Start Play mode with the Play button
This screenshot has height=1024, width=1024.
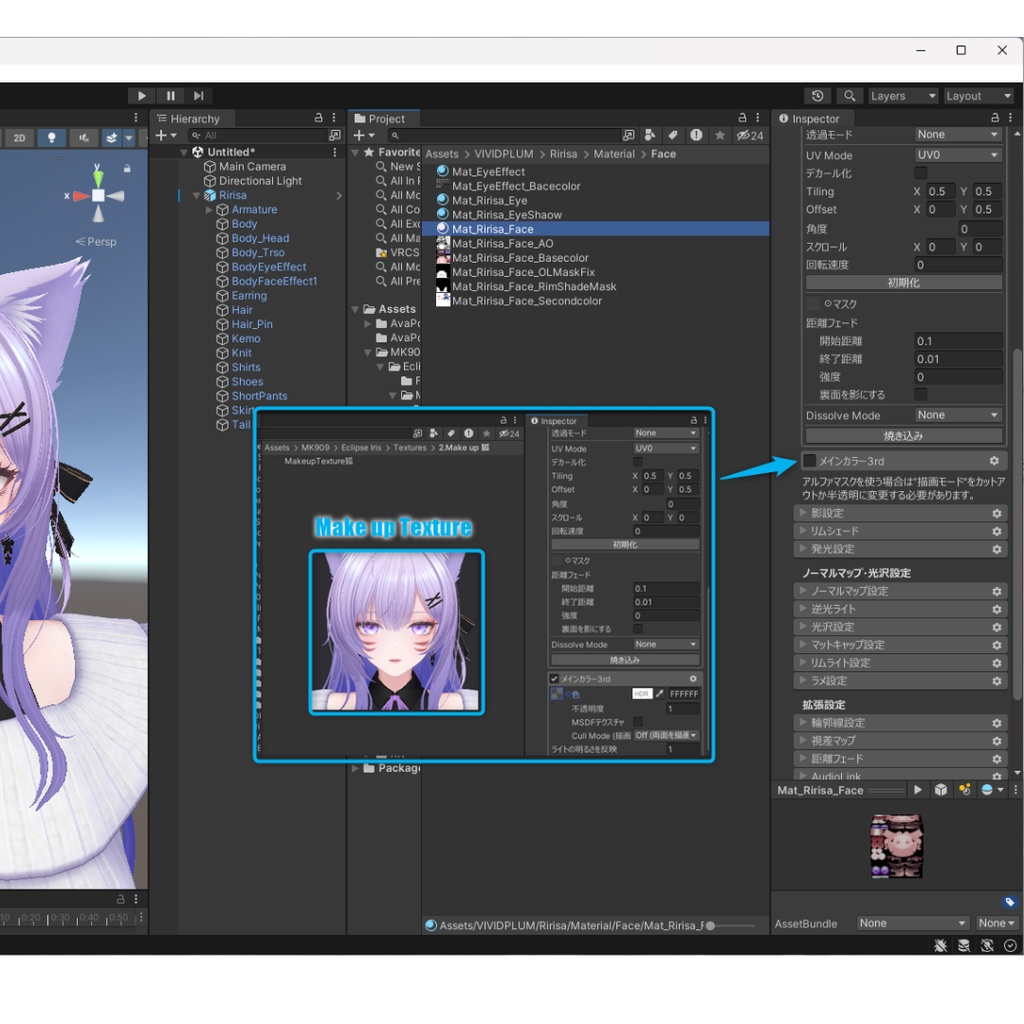point(141,96)
